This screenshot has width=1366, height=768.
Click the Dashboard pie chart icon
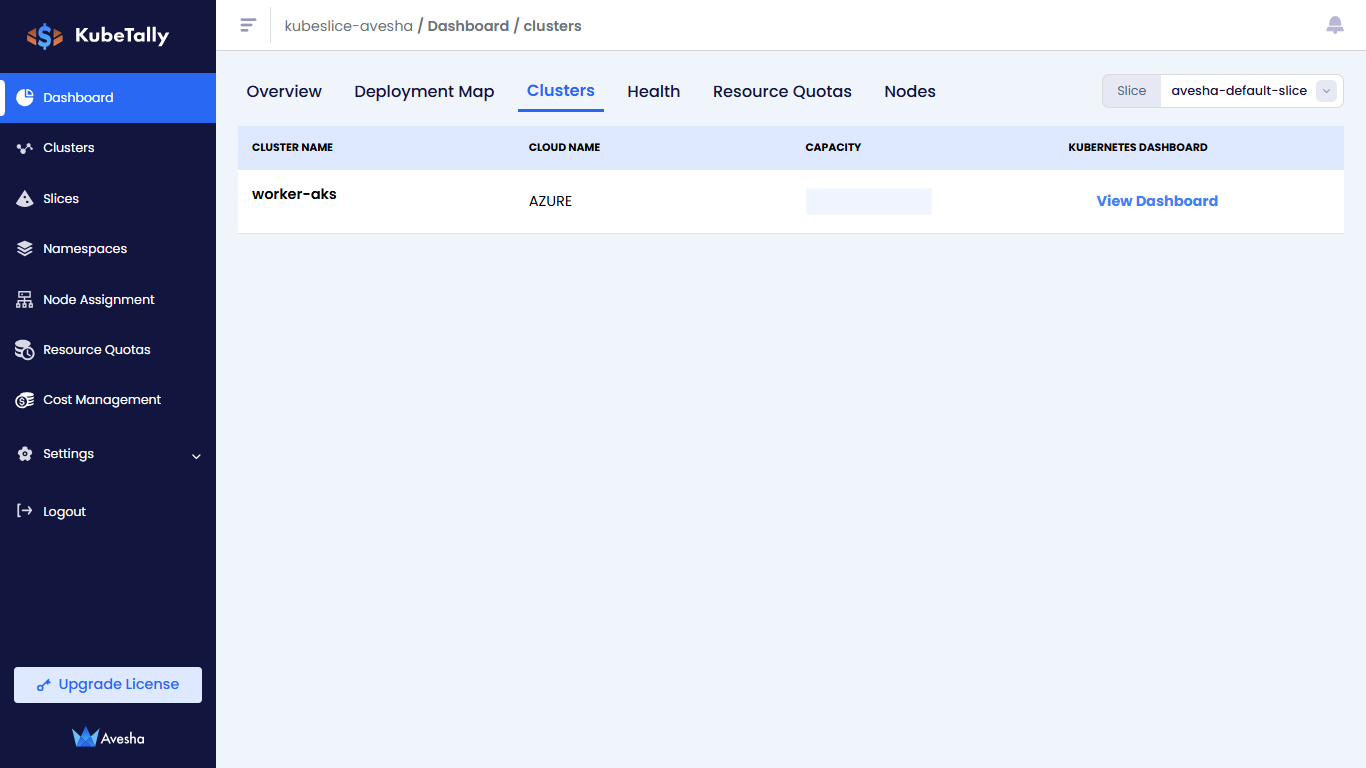[x=25, y=97]
